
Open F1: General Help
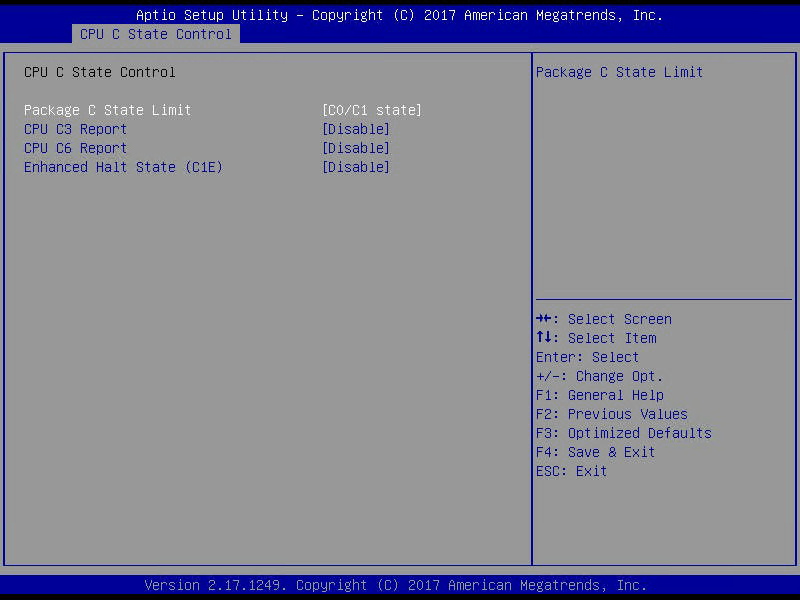tap(599, 395)
